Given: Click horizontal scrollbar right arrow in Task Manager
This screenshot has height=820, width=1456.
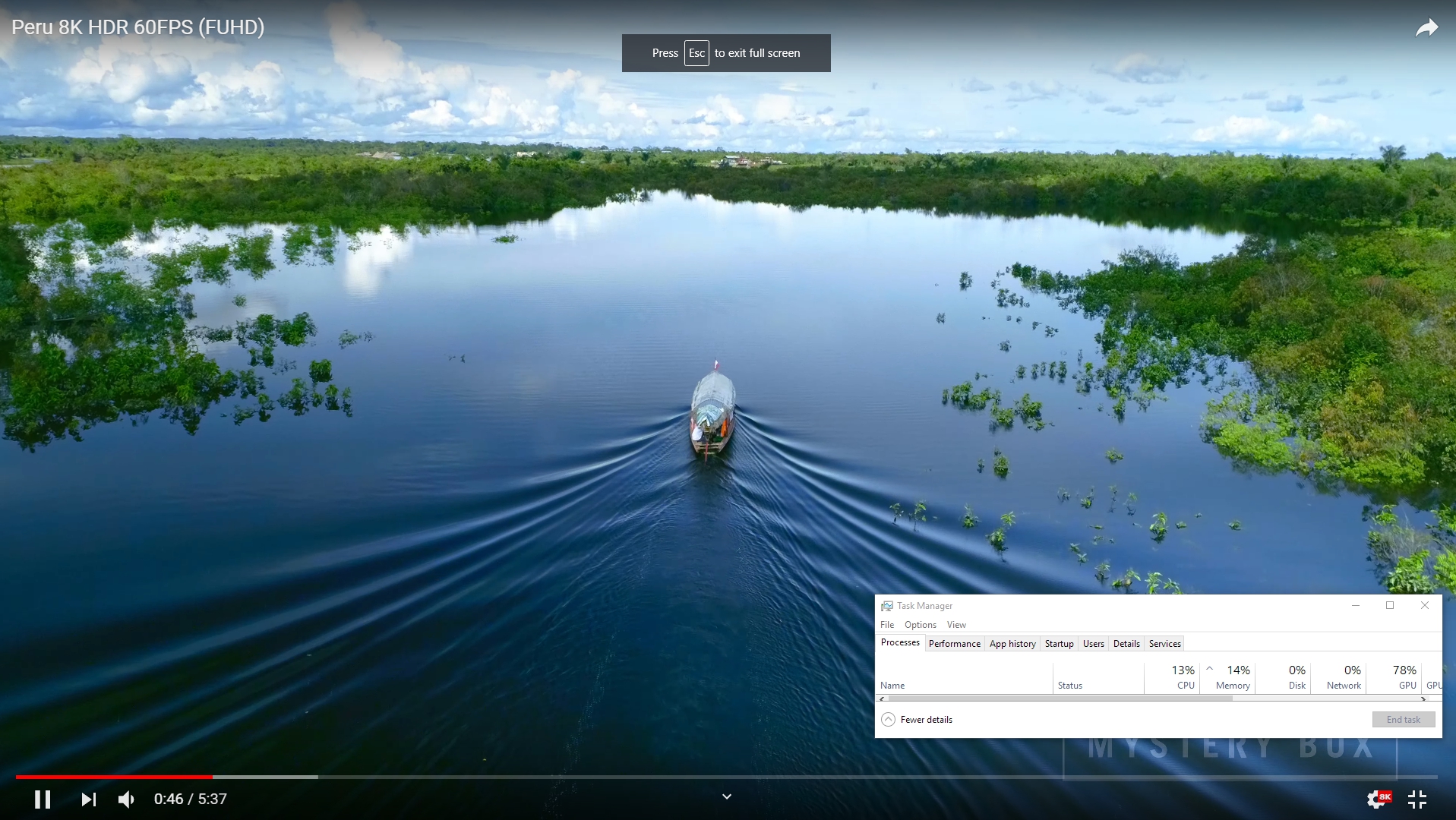Looking at the screenshot, I should point(1423,699).
